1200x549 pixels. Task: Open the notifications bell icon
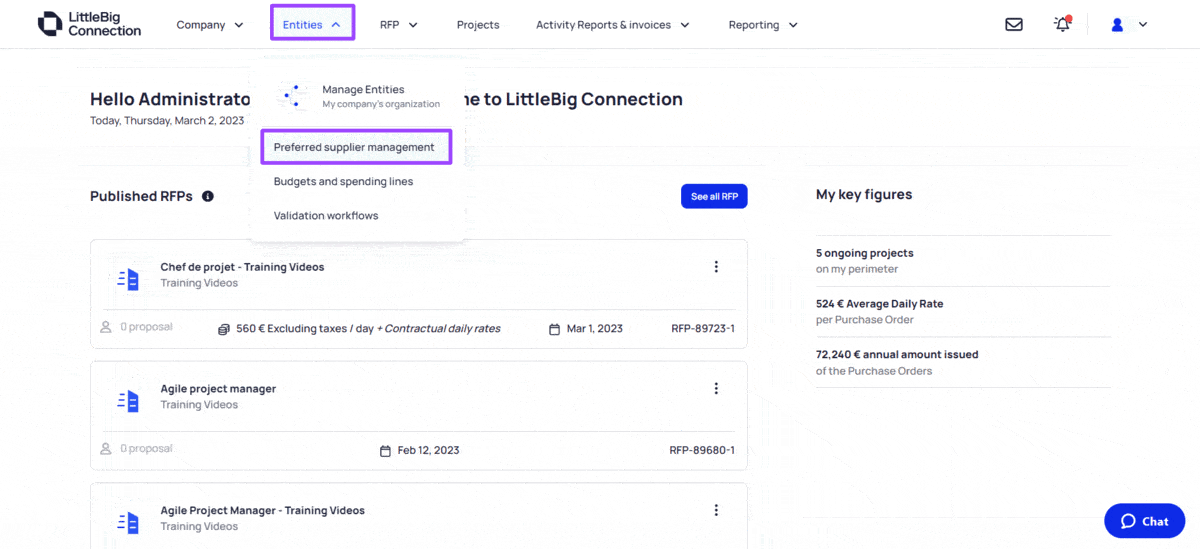[x=1062, y=25]
